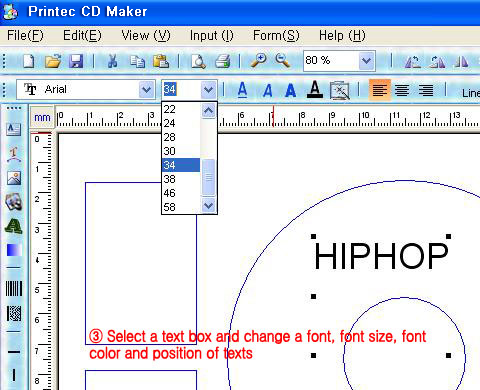Toggle right text alignment
The width and height of the screenshot is (480, 390).
tap(426, 90)
